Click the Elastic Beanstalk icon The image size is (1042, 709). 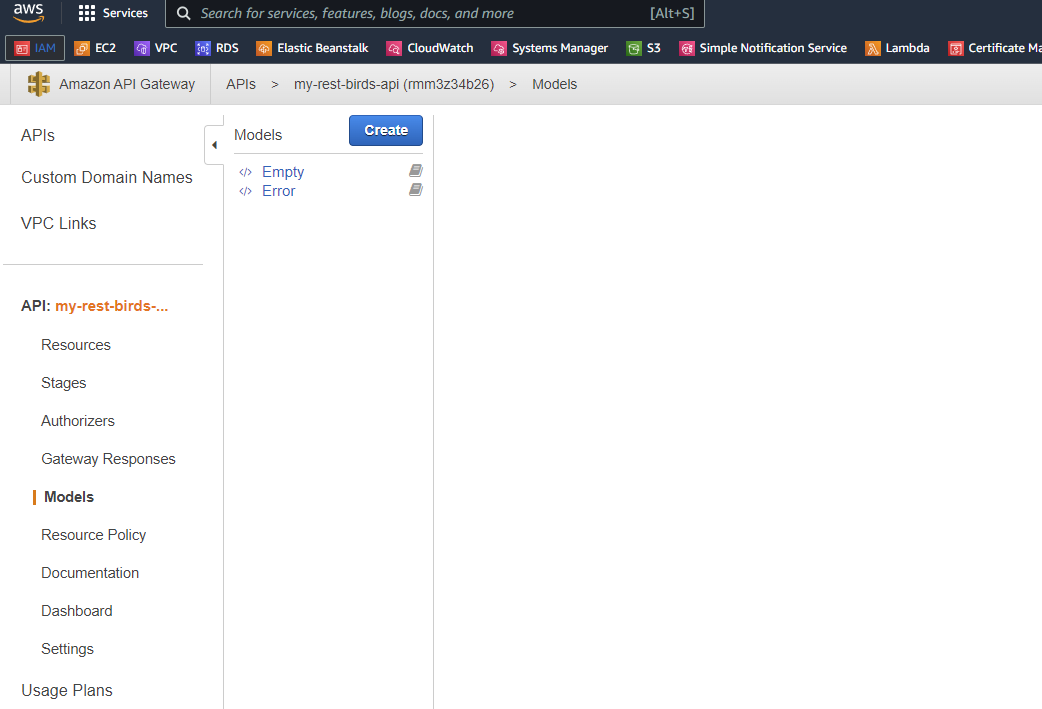264,49
